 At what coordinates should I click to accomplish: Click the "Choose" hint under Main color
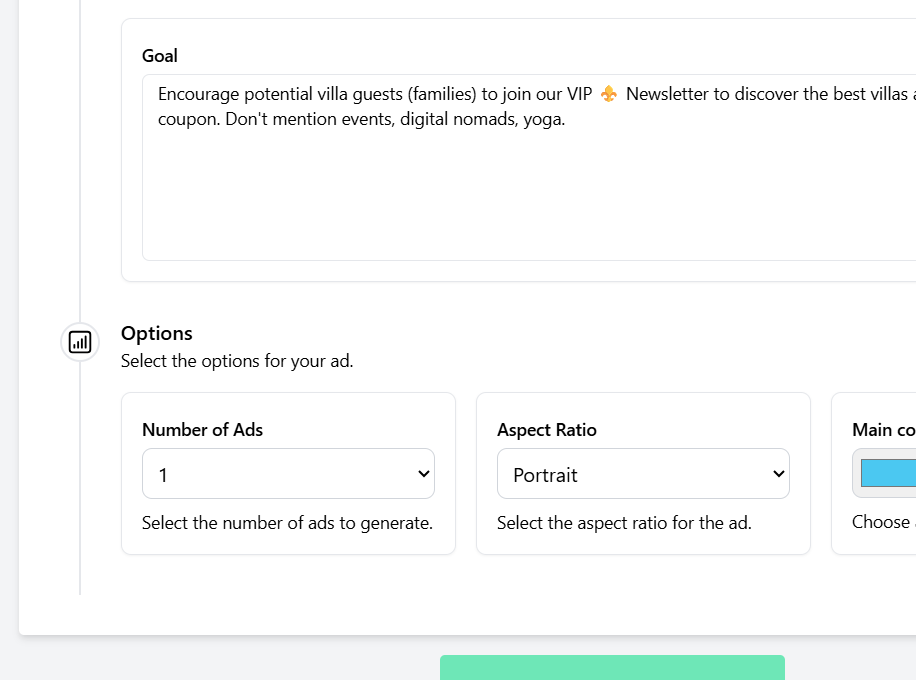pyautogui.click(x=880, y=522)
